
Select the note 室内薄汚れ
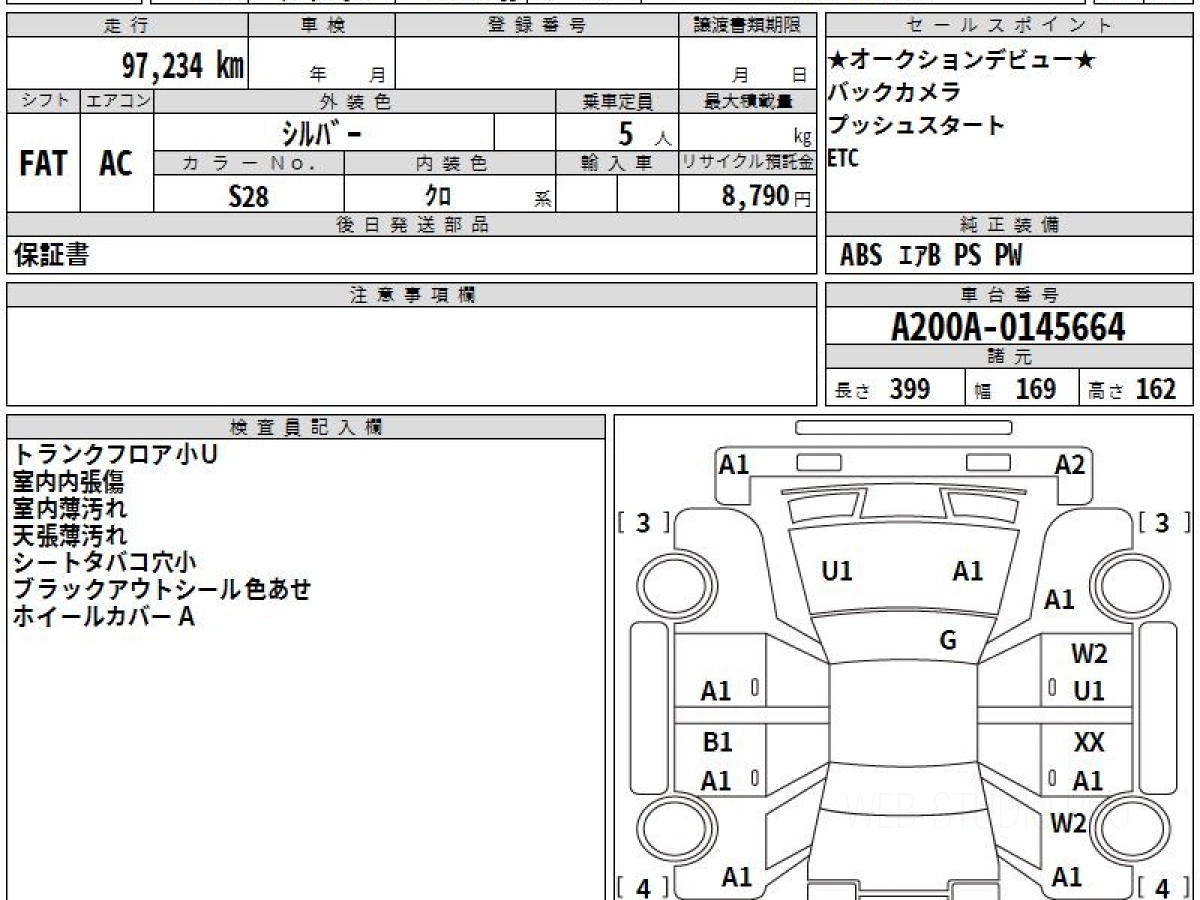[70, 508]
